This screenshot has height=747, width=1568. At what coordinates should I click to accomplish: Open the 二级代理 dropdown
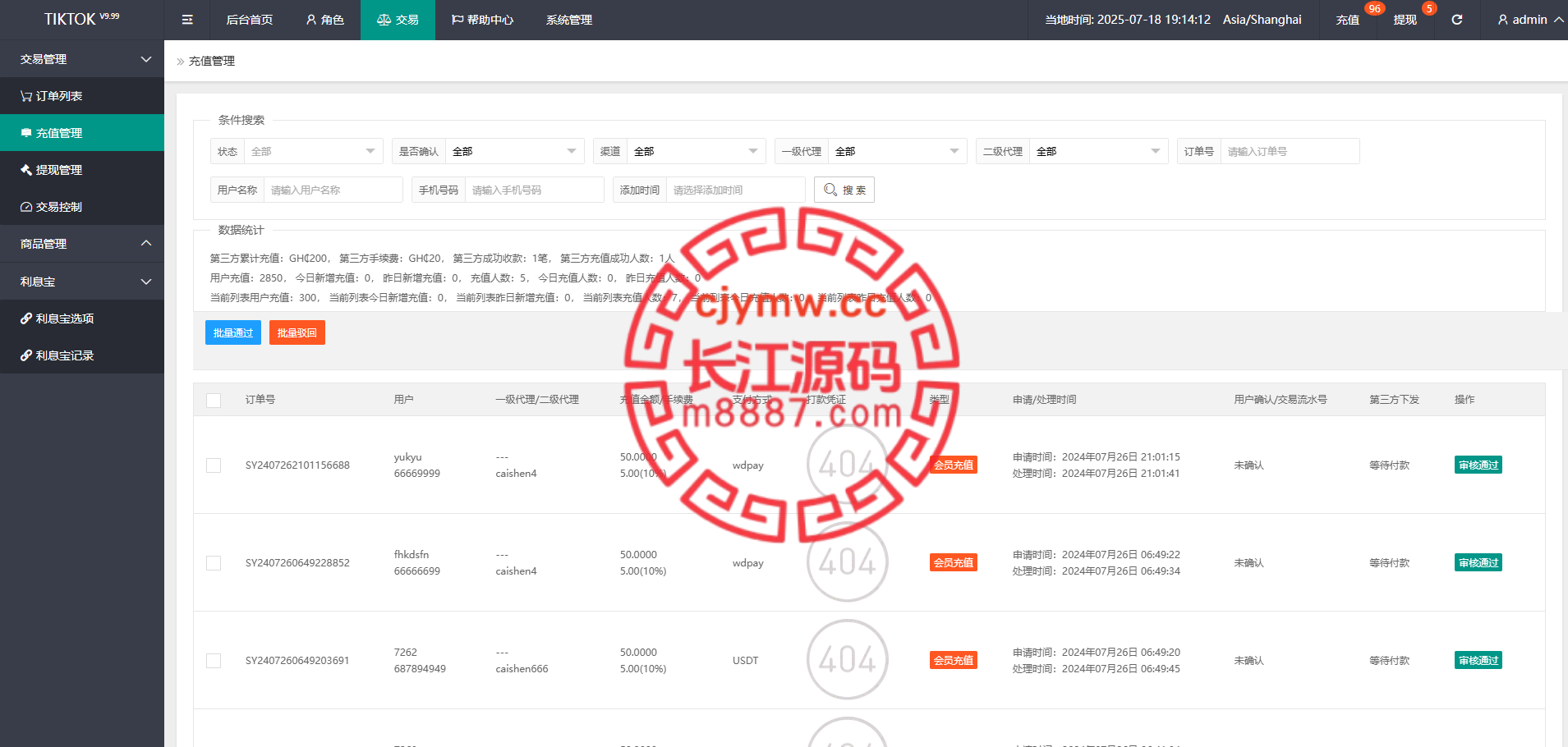tap(1098, 151)
